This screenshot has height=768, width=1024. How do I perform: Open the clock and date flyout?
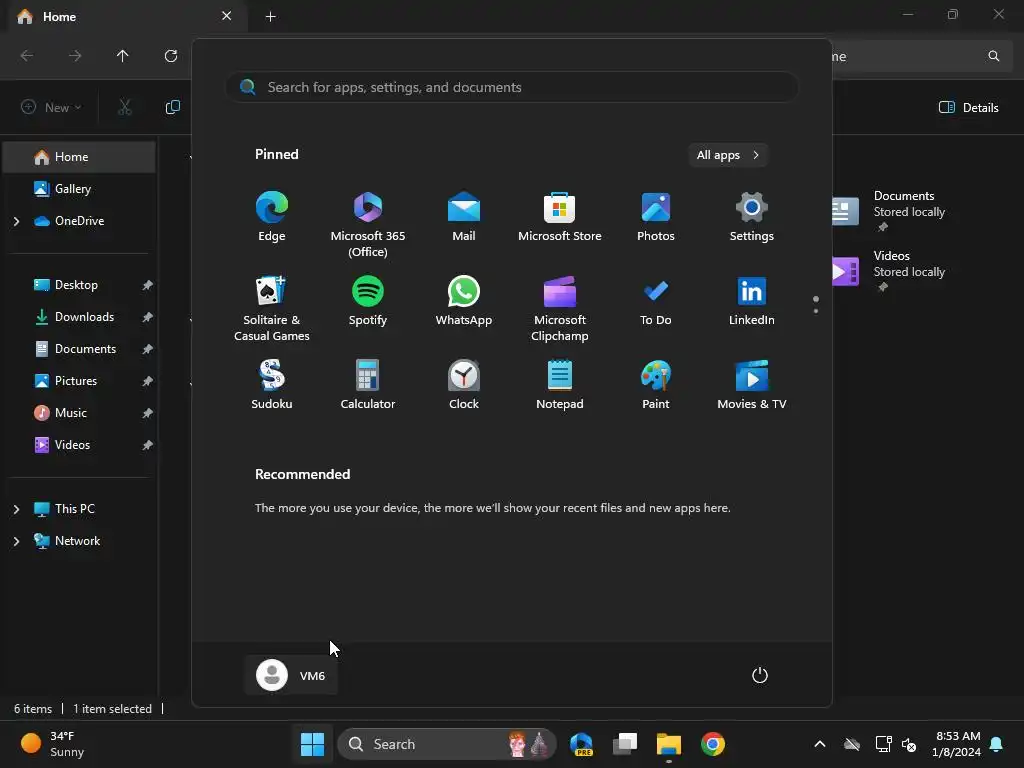point(957,744)
